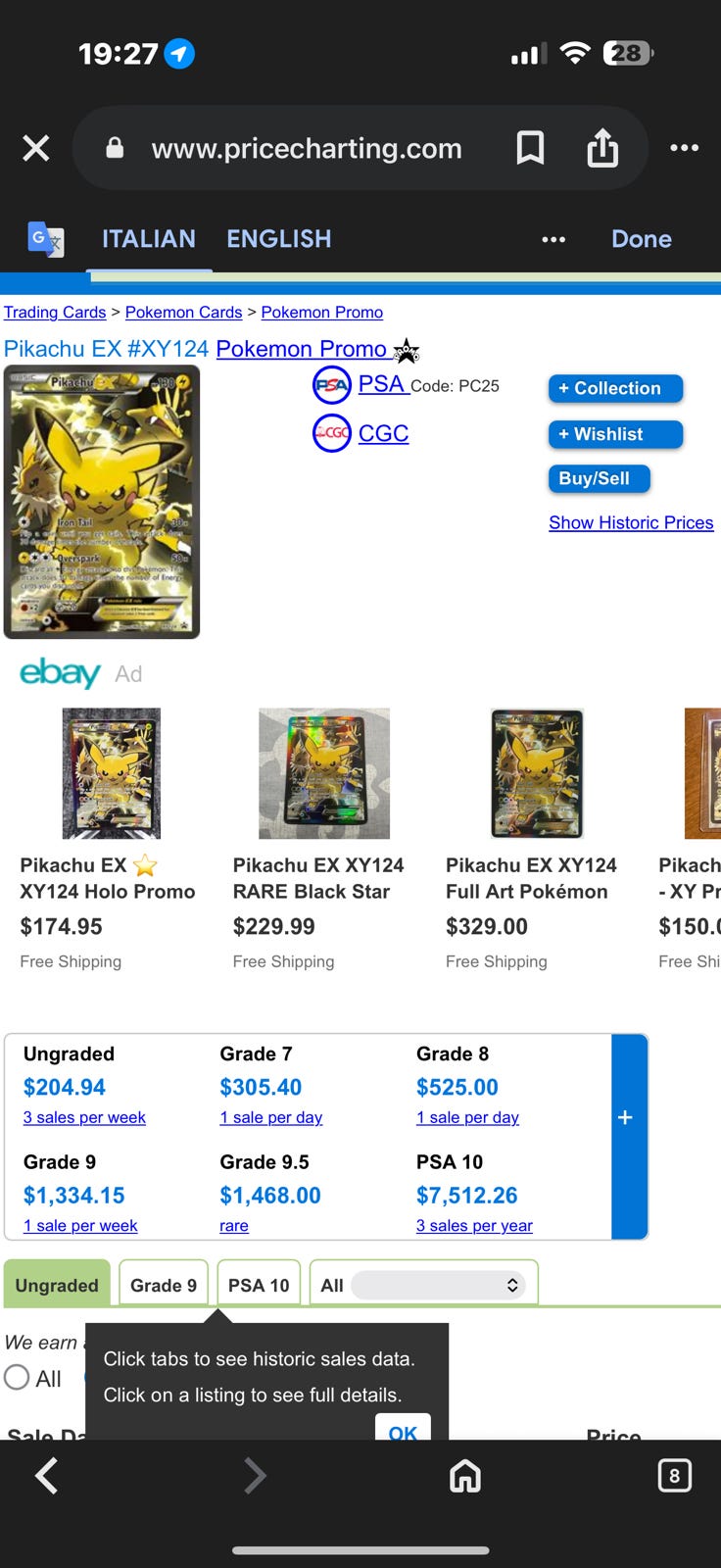Open translation options three-dots menu
The image size is (721, 1568).
tap(553, 239)
